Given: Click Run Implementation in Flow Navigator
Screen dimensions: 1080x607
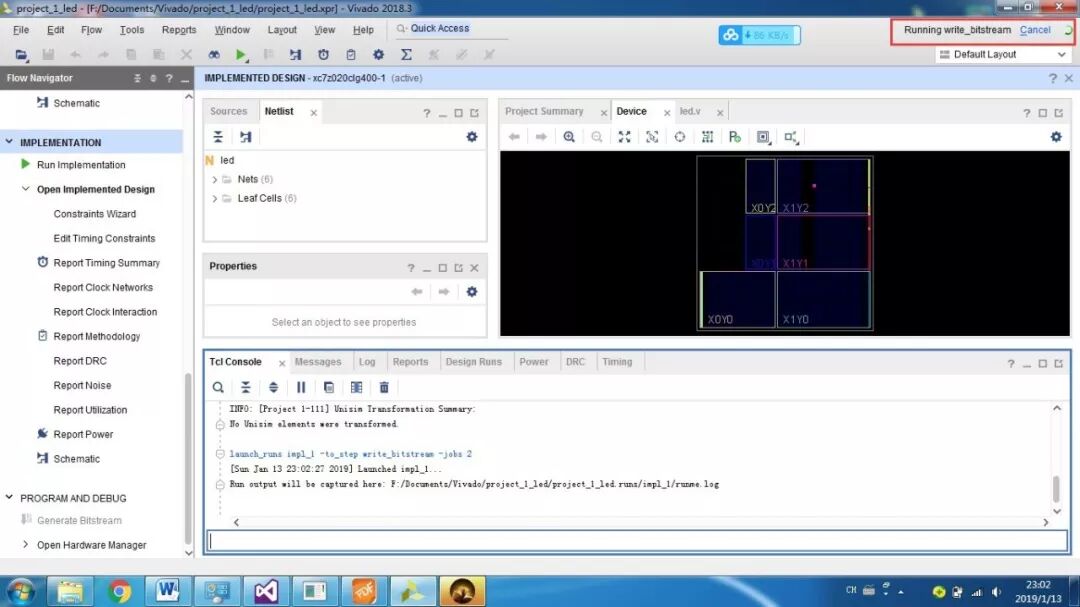Looking at the screenshot, I should (x=81, y=165).
